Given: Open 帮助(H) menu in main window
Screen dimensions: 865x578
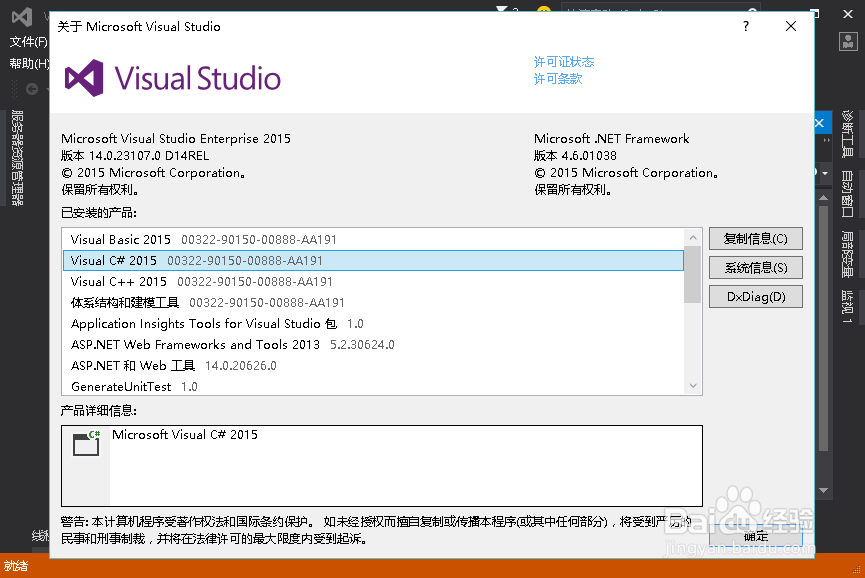Looking at the screenshot, I should (29, 63).
